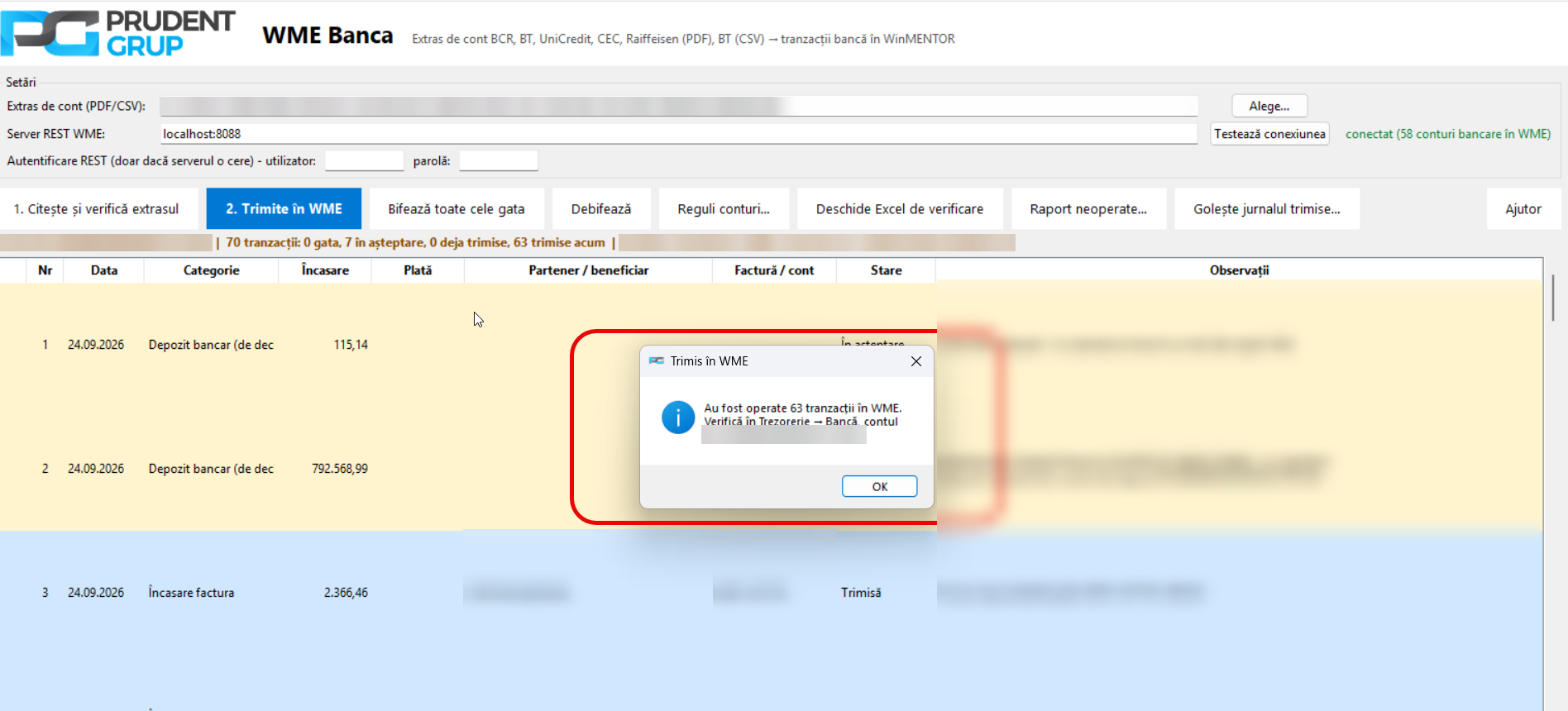
Task: Click the Încasare column header
Action: pyautogui.click(x=325, y=270)
